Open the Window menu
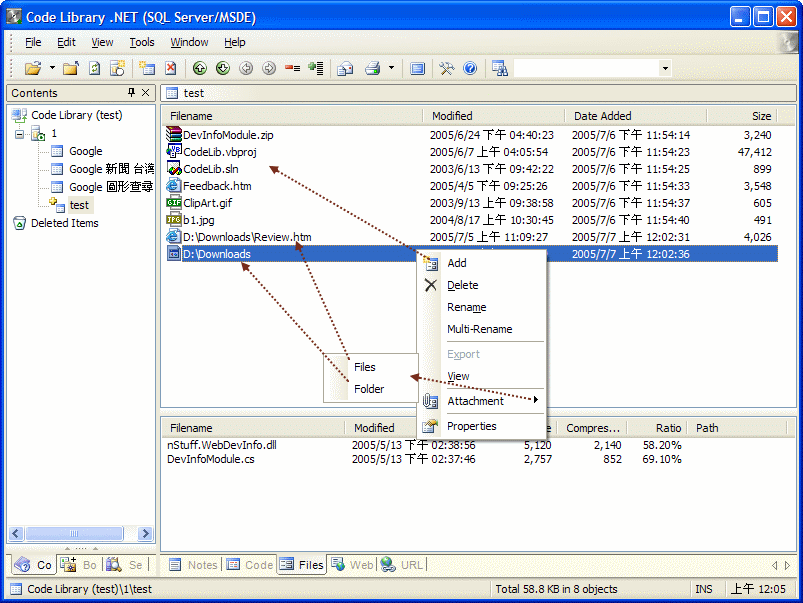This screenshot has height=603, width=803. [189, 42]
